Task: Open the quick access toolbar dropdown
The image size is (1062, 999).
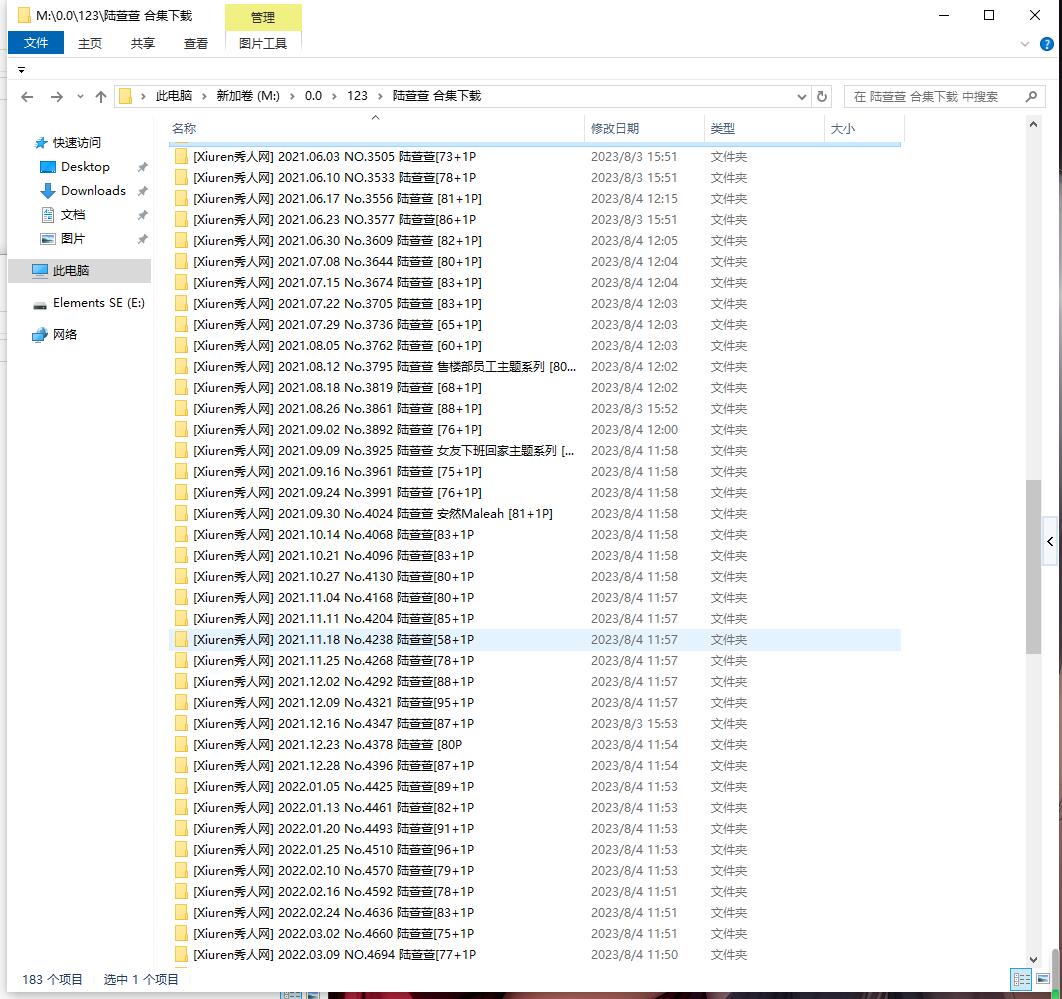Action: (22, 70)
